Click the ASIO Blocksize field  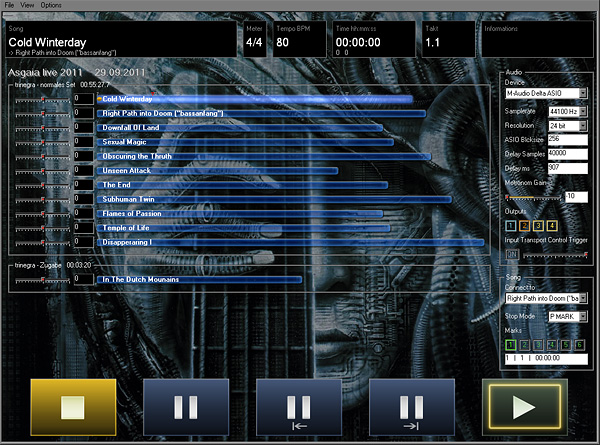[567, 139]
